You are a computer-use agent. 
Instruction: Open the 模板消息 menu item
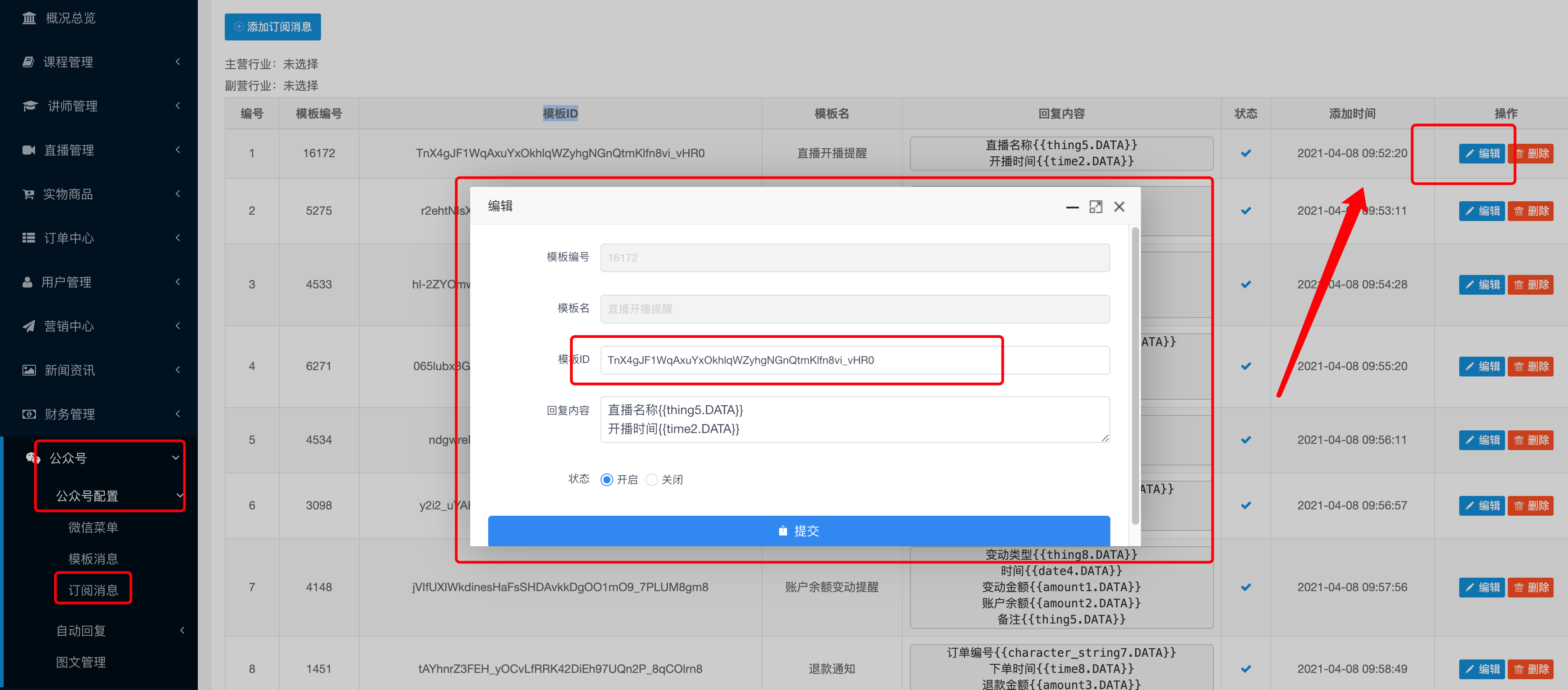pos(93,558)
